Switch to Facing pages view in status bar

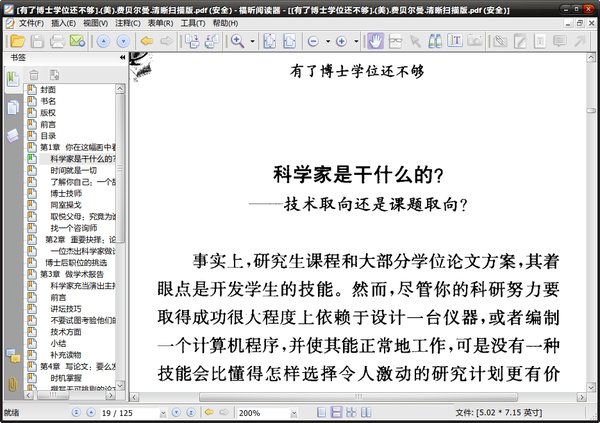point(366,412)
